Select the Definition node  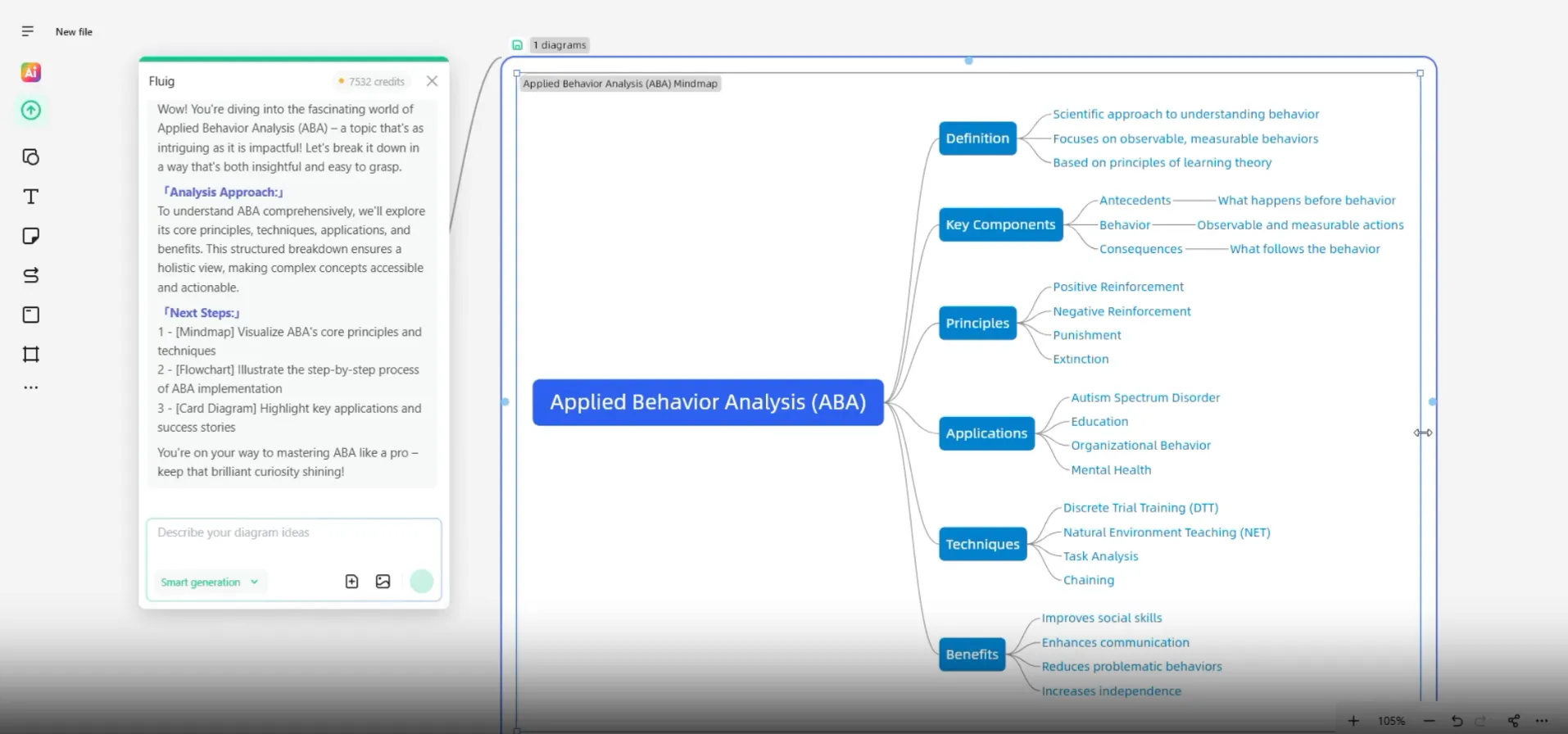(977, 138)
